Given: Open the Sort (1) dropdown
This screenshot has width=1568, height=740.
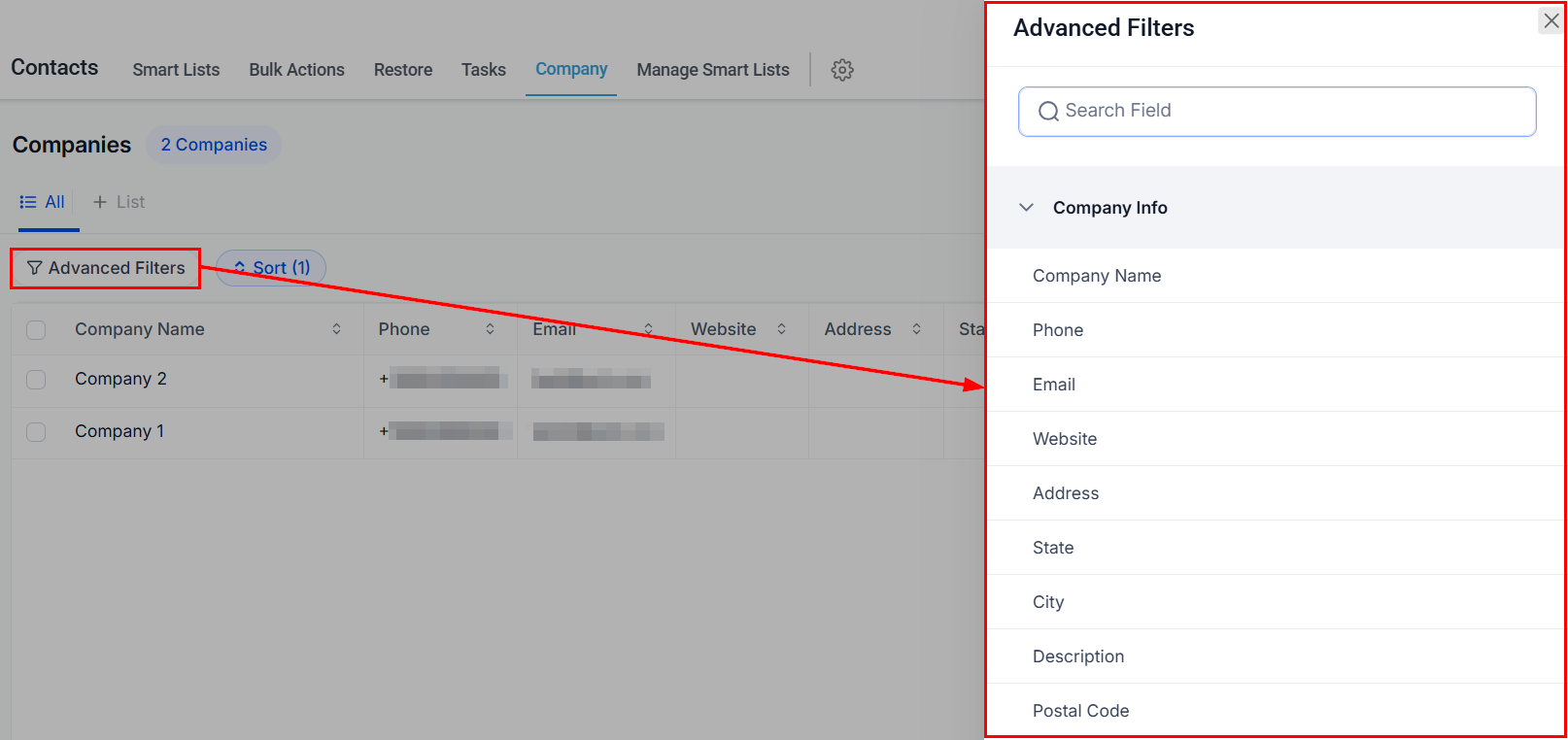Looking at the screenshot, I should pos(271,268).
